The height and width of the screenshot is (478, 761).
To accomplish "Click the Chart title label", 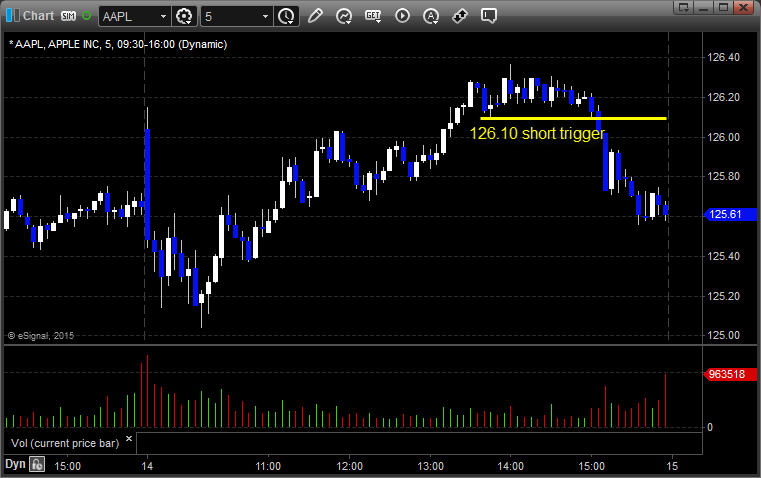I will (x=39, y=16).
